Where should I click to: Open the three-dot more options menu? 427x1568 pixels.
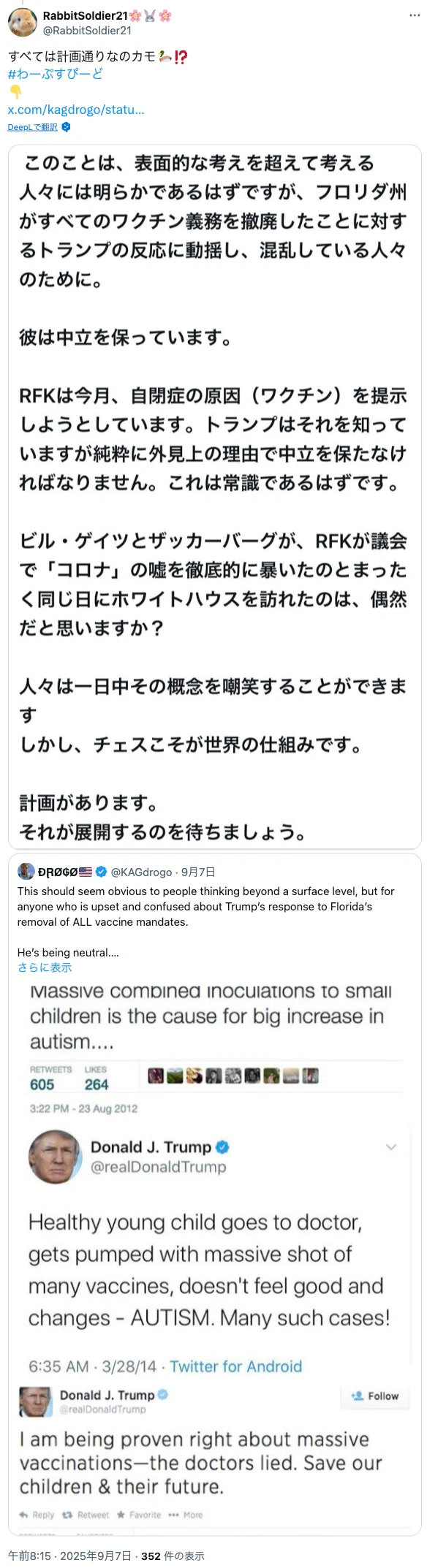[x=415, y=15]
